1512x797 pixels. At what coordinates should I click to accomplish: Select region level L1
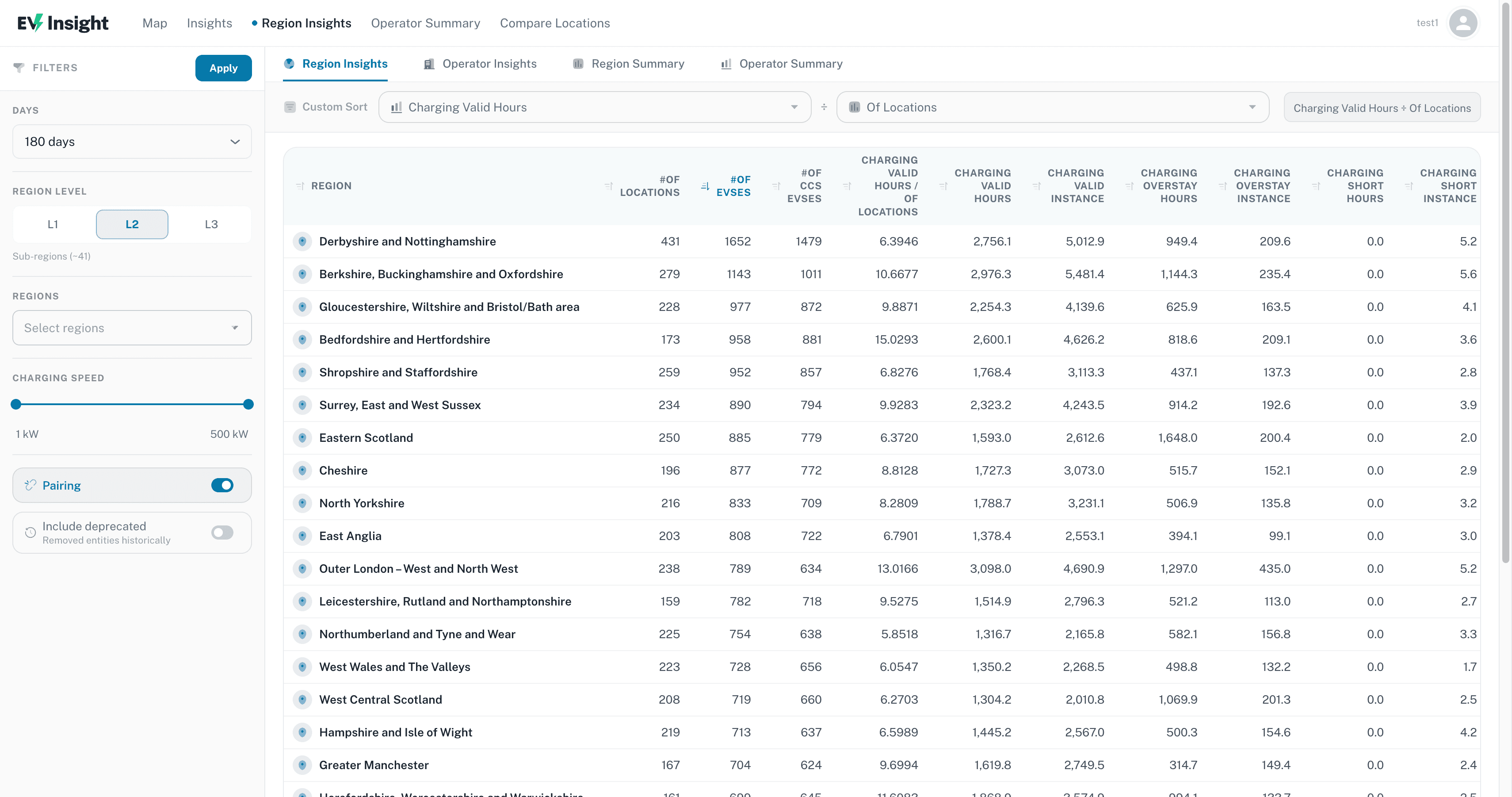[53, 224]
